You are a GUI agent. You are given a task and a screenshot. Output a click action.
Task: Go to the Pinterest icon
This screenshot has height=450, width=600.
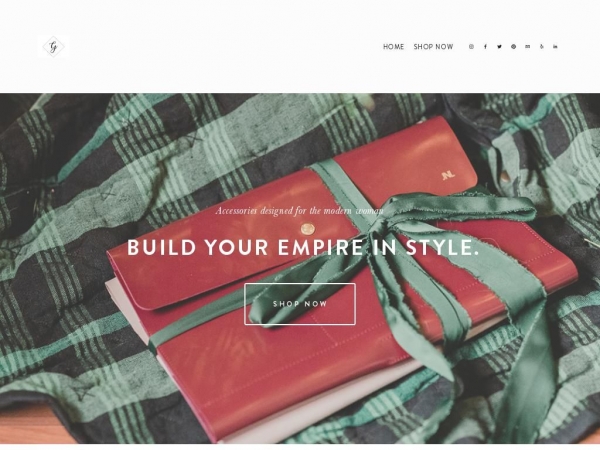514,47
